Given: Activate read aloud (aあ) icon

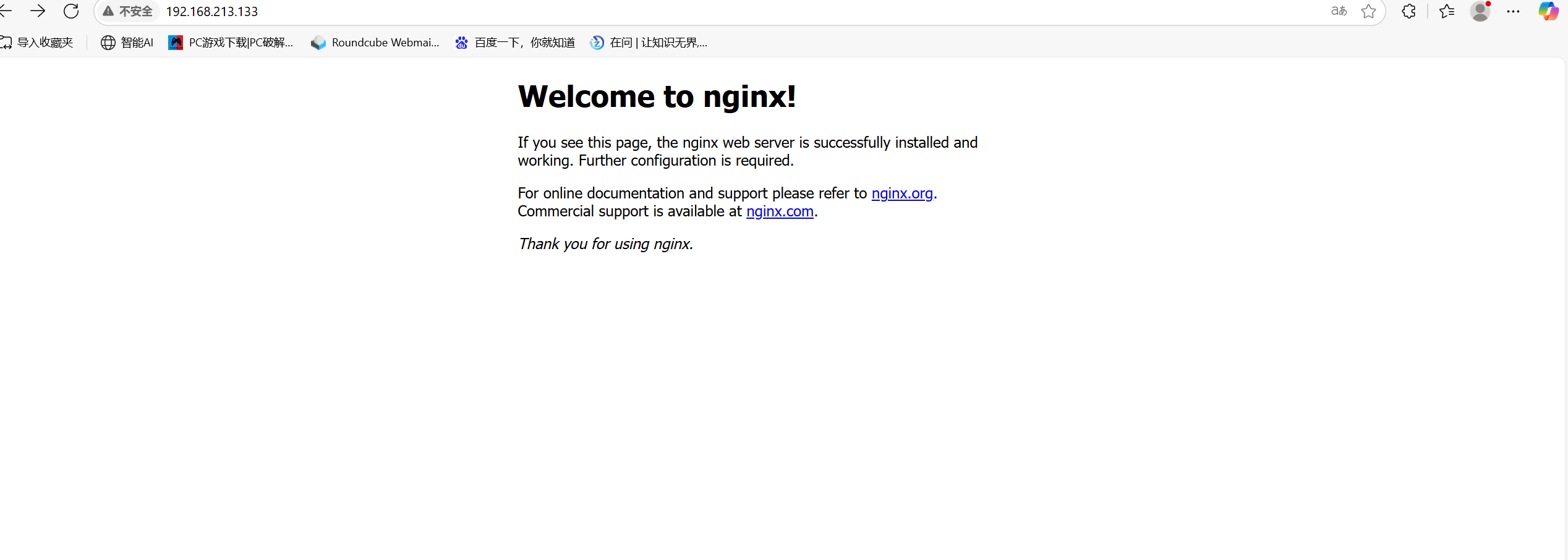Looking at the screenshot, I should [x=1338, y=11].
